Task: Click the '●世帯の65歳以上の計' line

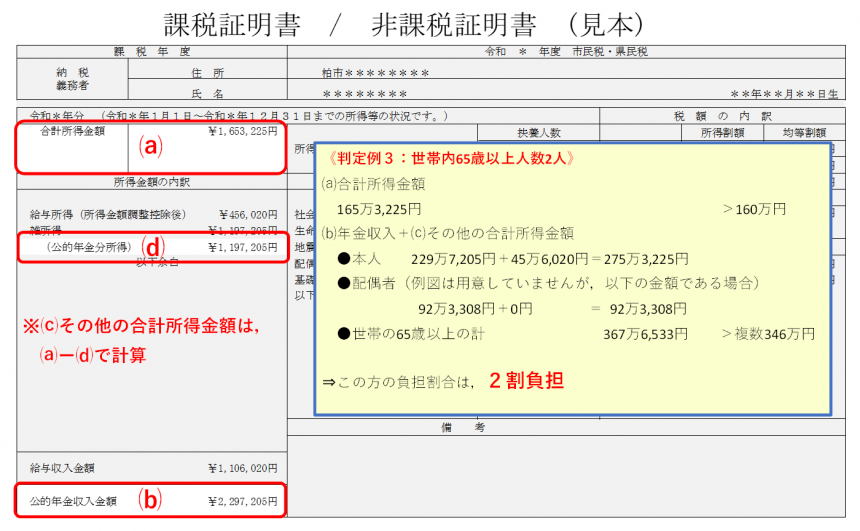Action: tap(411, 334)
